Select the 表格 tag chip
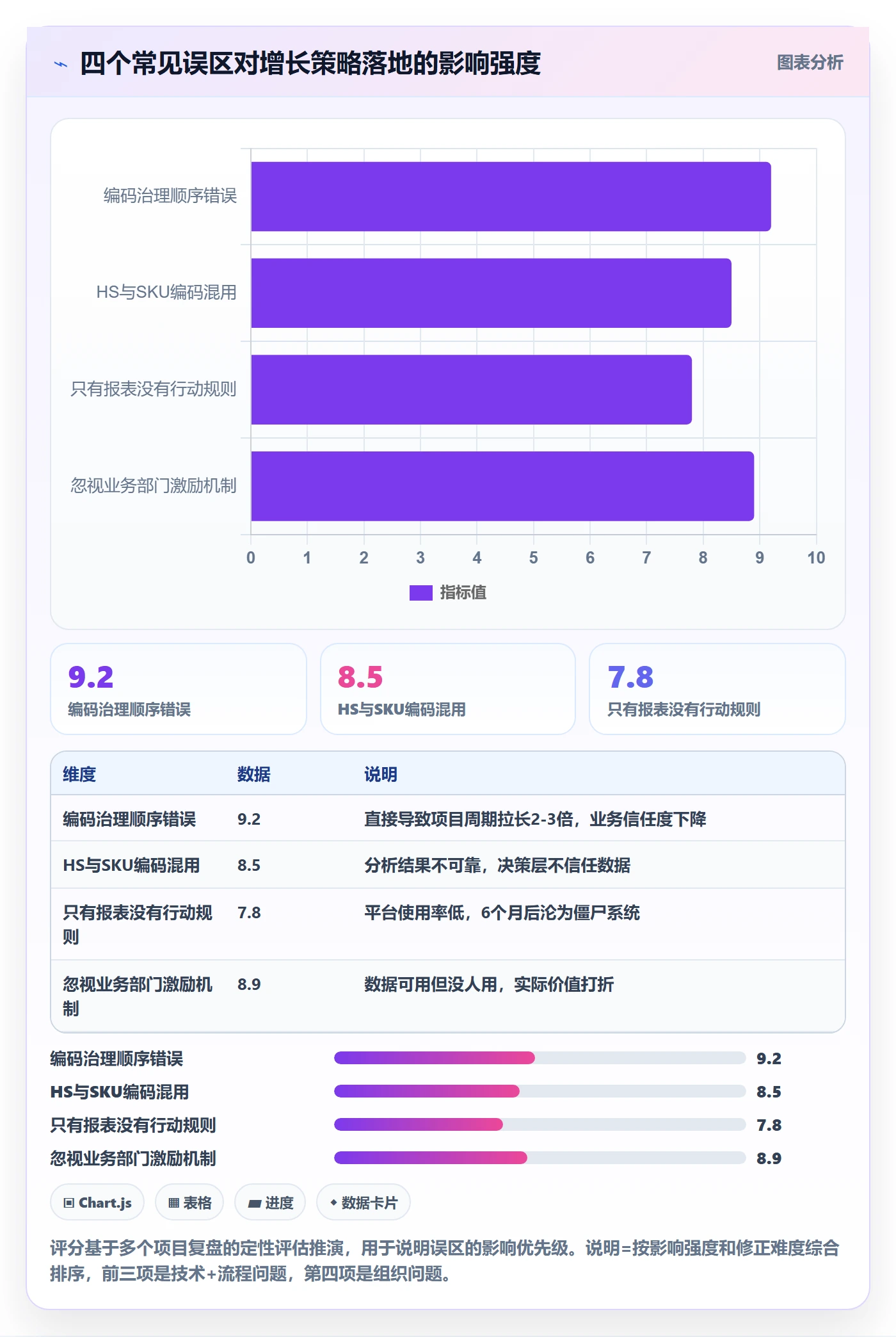This screenshot has width=896, height=1337. (189, 1203)
